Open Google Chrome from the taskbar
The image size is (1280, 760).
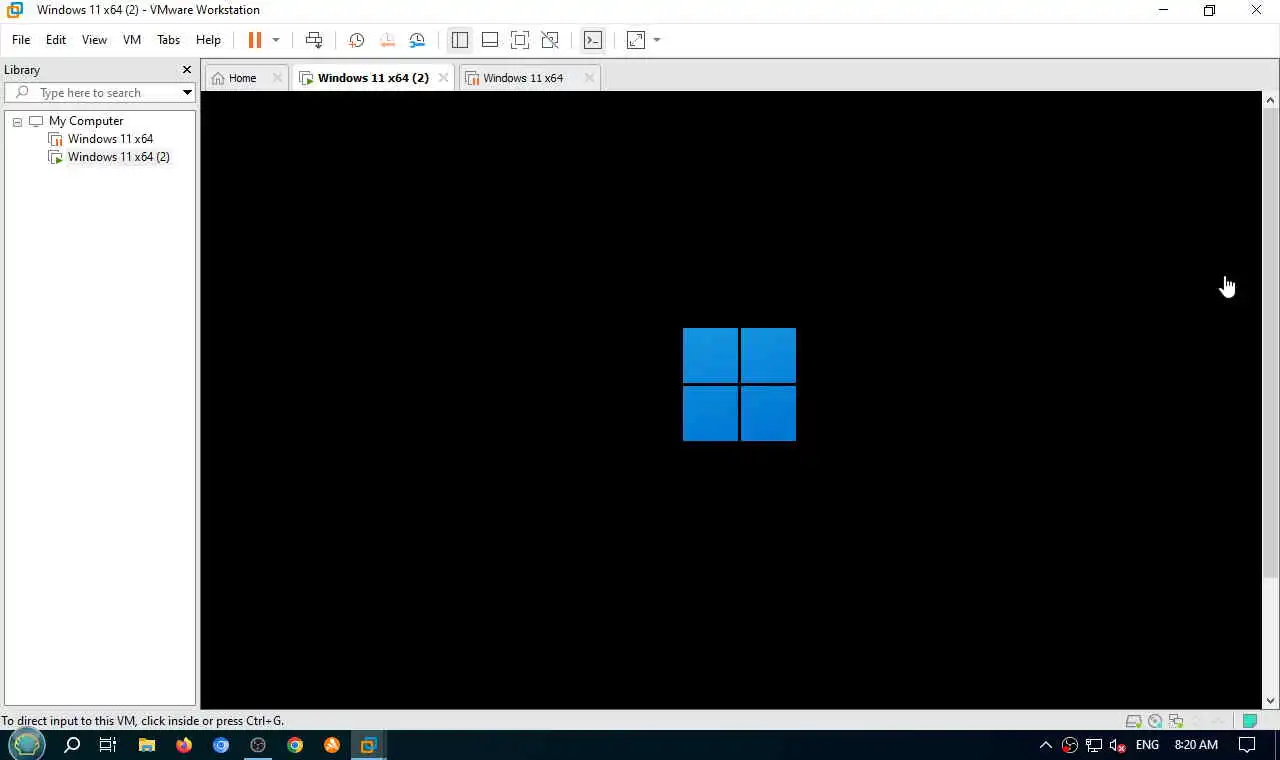pyautogui.click(x=295, y=745)
